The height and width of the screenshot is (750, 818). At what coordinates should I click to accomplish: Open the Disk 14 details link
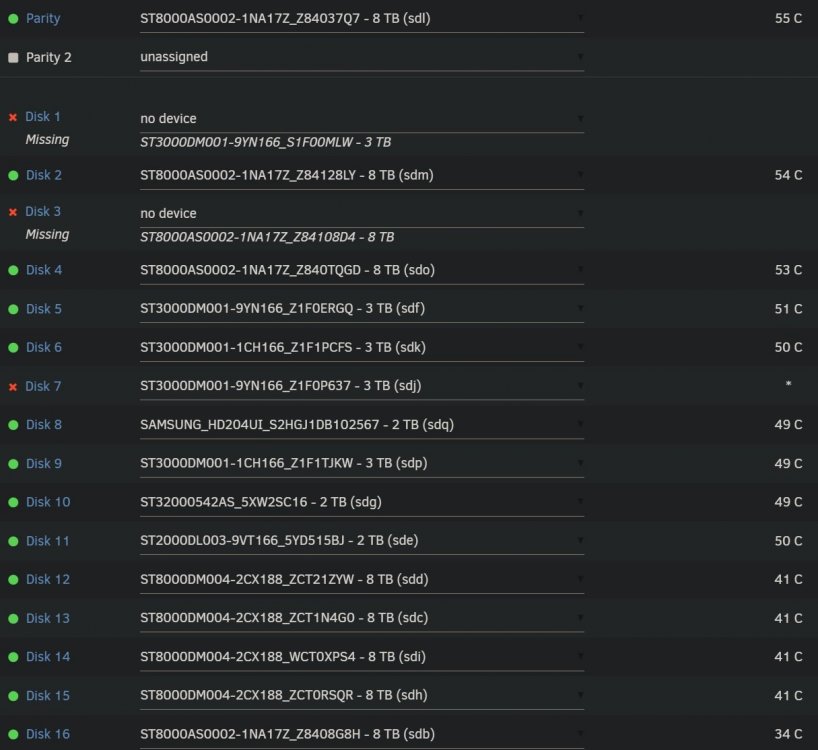[48, 657]
